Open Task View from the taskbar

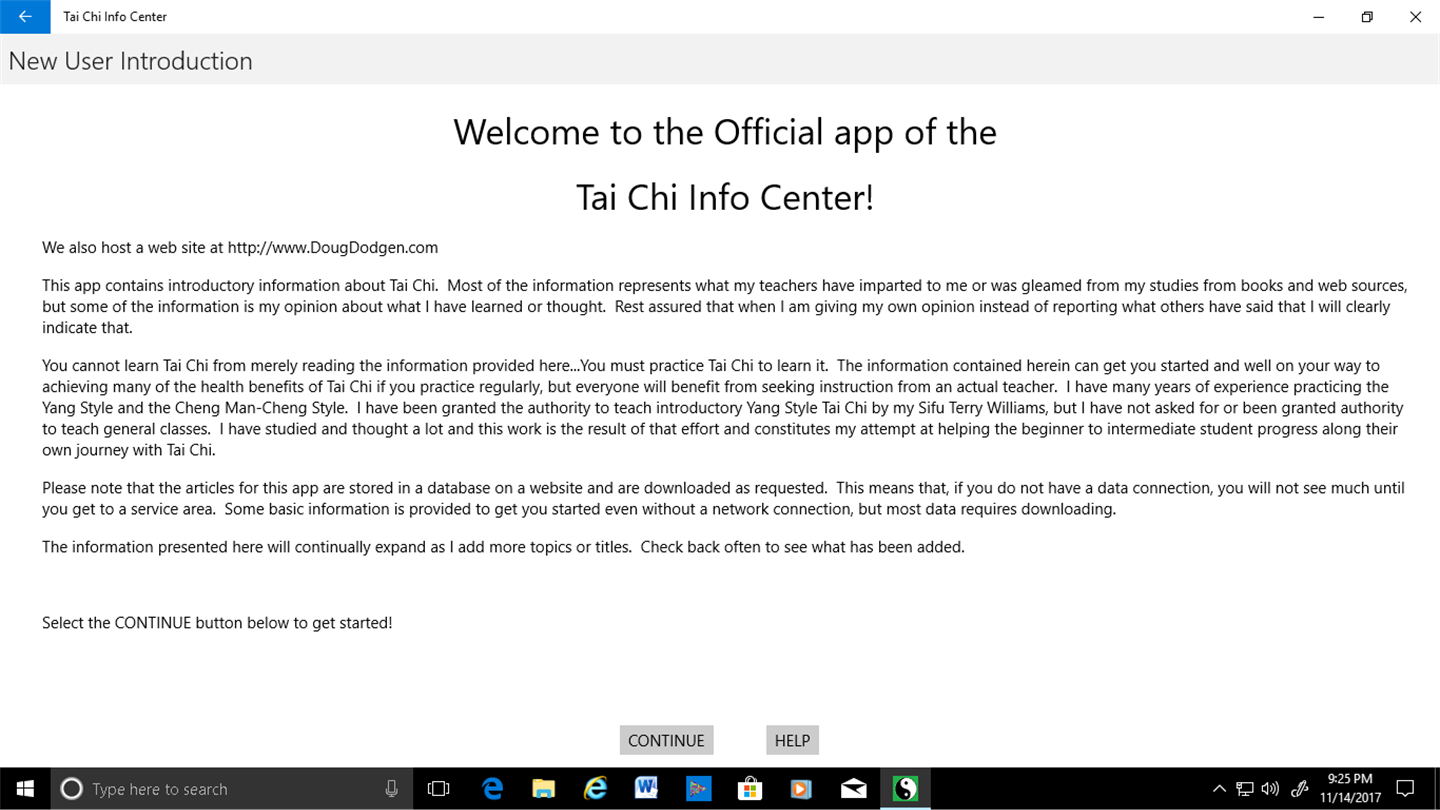(438, 789)
